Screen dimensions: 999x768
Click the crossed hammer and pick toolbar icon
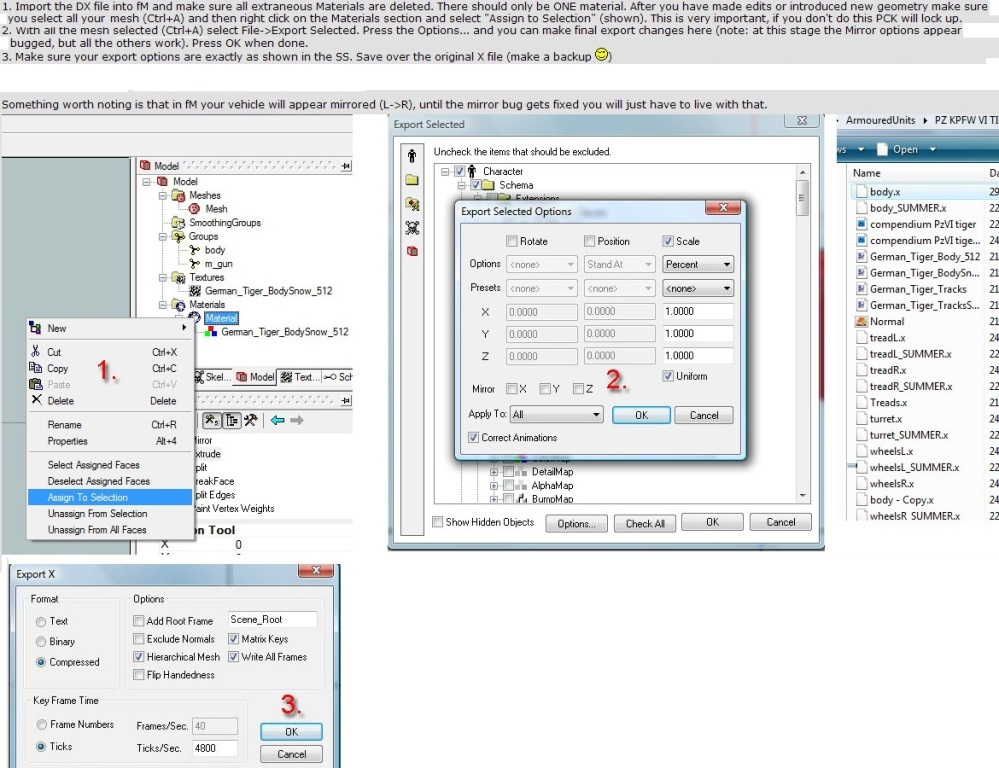click(251, 420)
